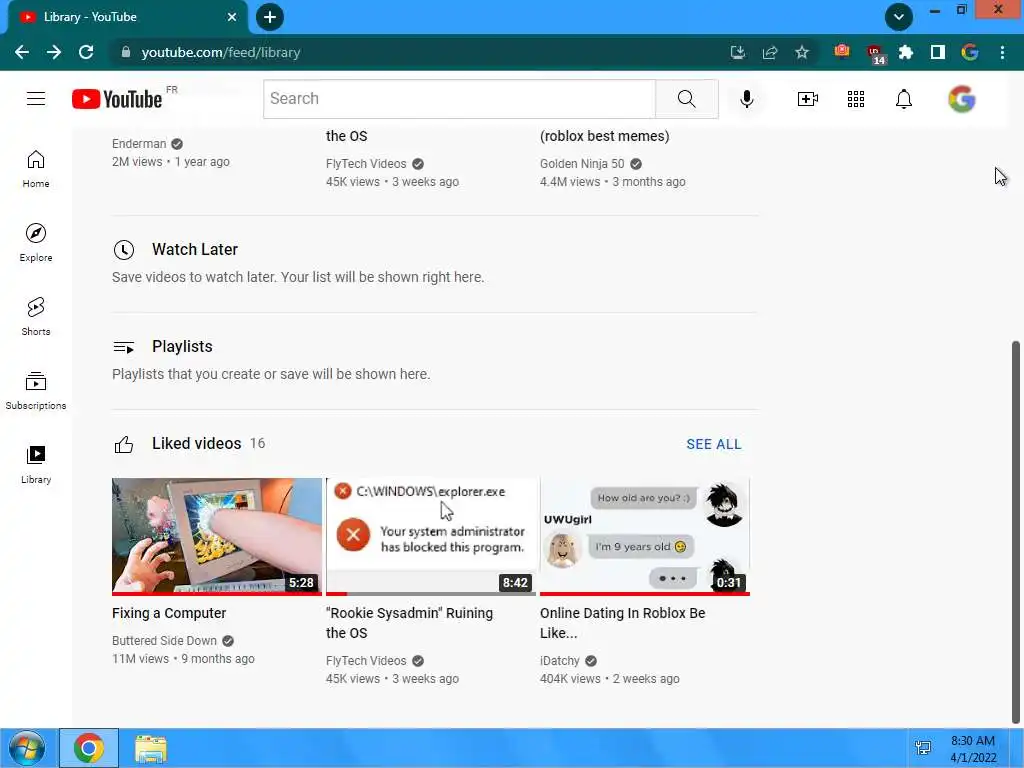Open the YouTube hamburger guide menu

coord(36,99)
